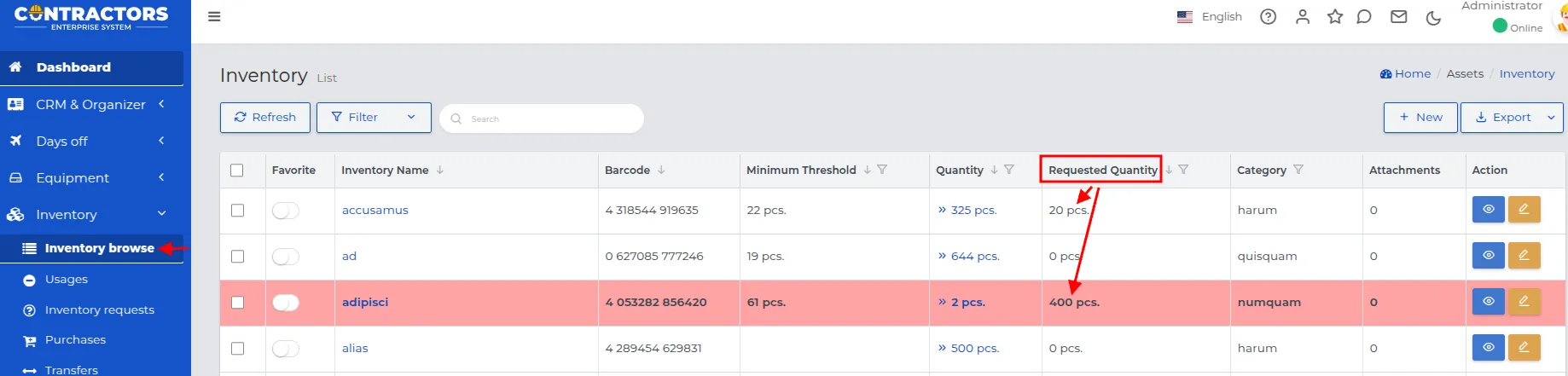Open favorites star icon in header
The image size is (1568, 376).
pos(1335,17)
